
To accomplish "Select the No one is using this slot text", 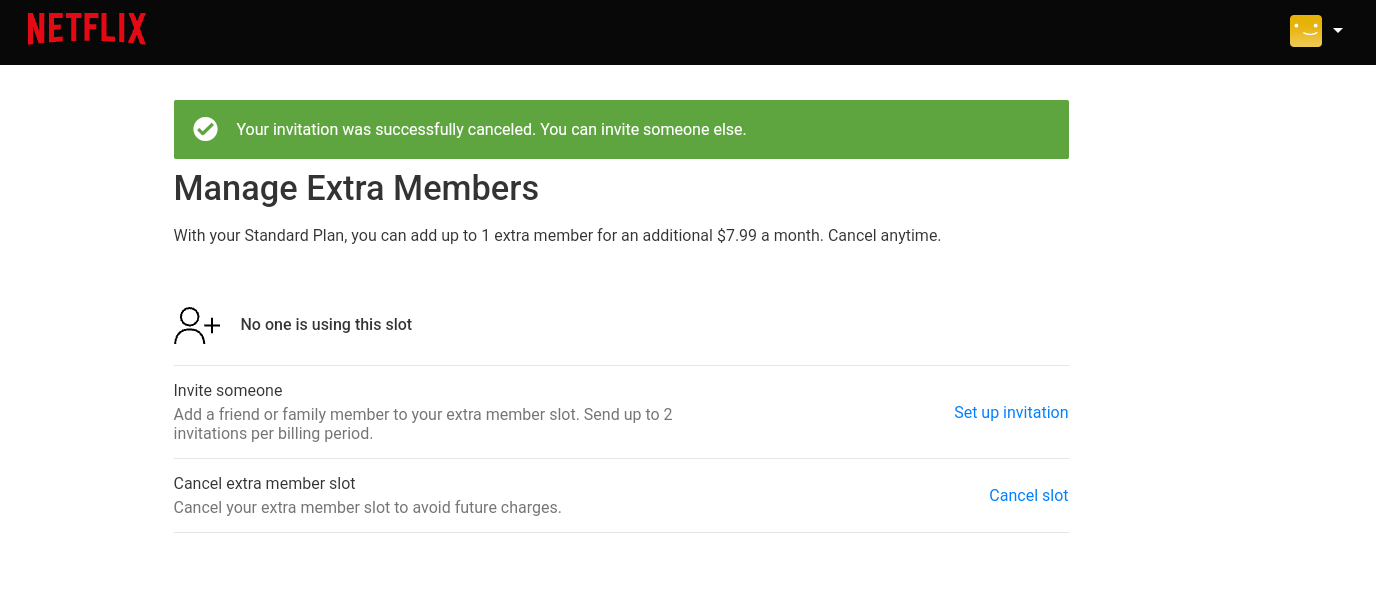I will (326, 324).
